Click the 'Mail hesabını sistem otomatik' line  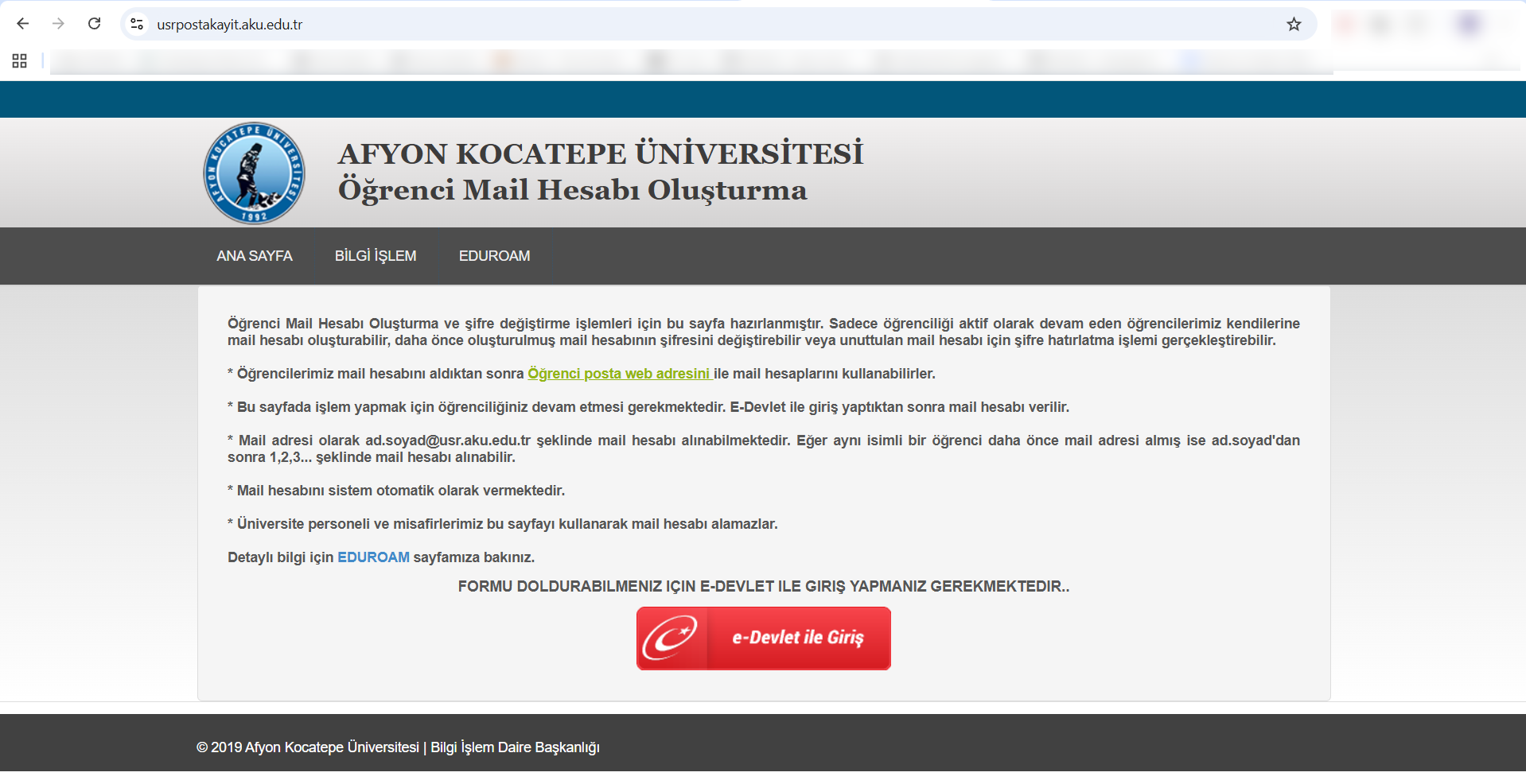click(396, 491)
